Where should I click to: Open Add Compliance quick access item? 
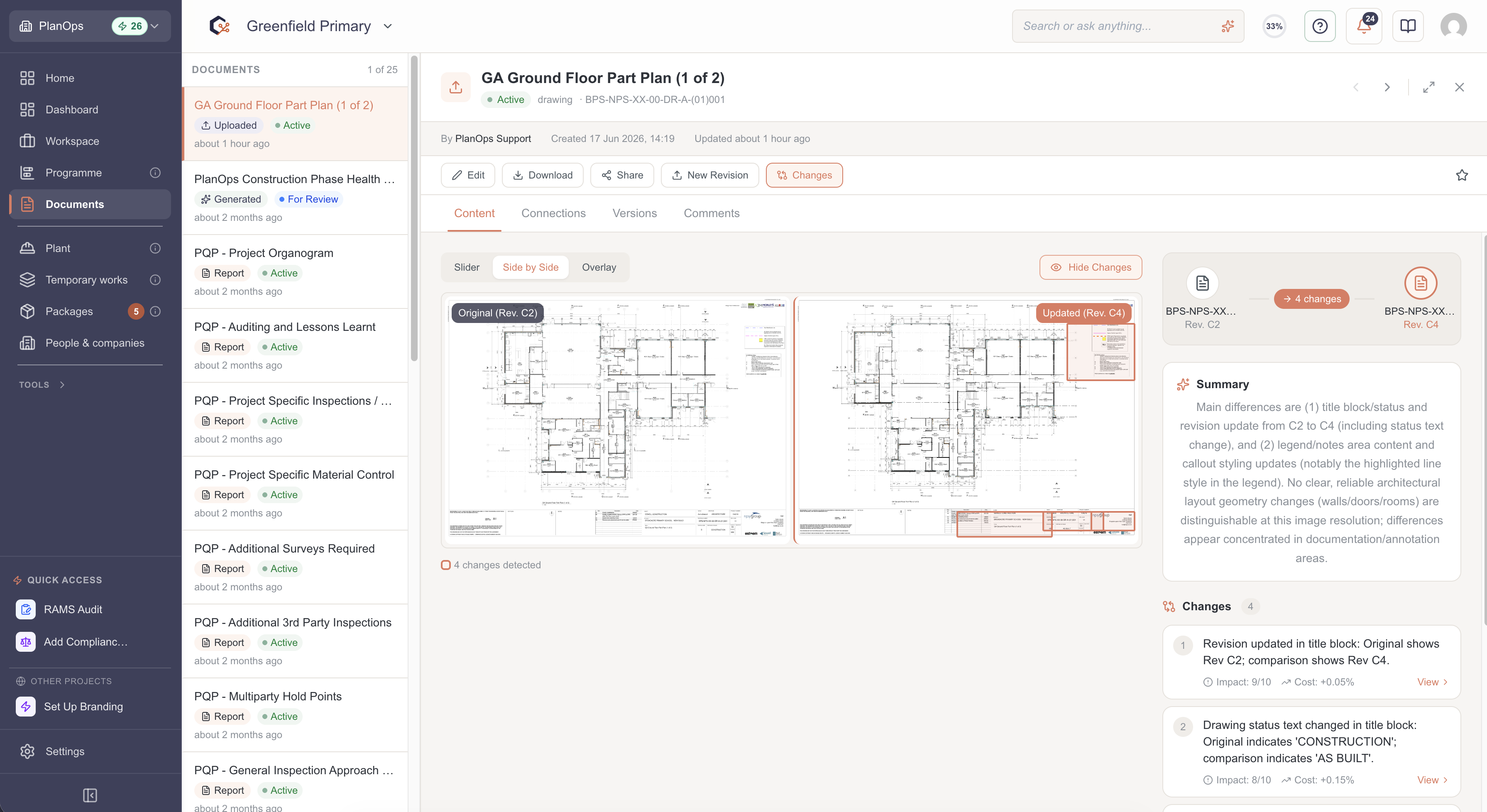[x=90, y=642]
